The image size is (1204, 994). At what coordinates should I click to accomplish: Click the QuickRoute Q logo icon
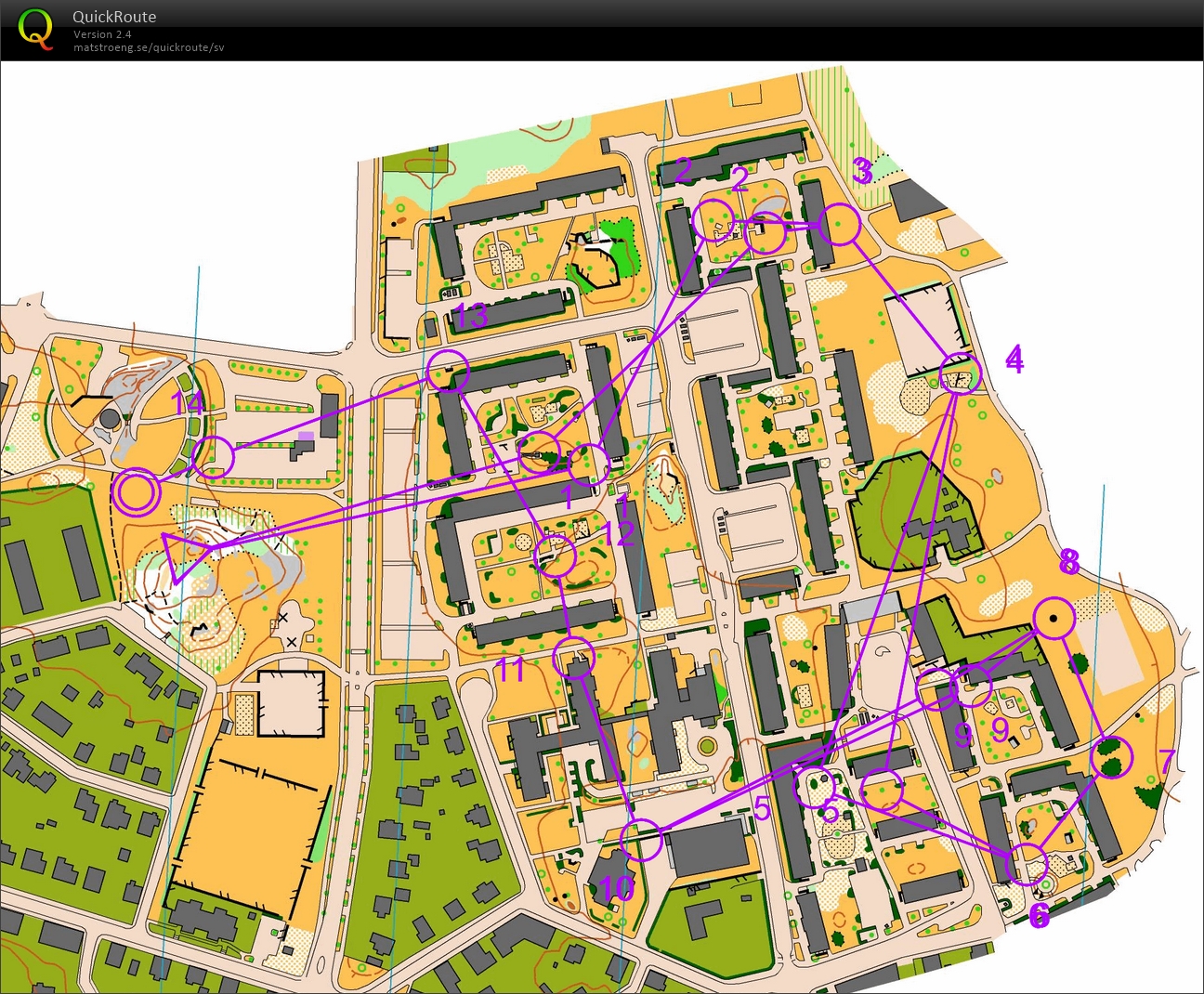(36, 29)
